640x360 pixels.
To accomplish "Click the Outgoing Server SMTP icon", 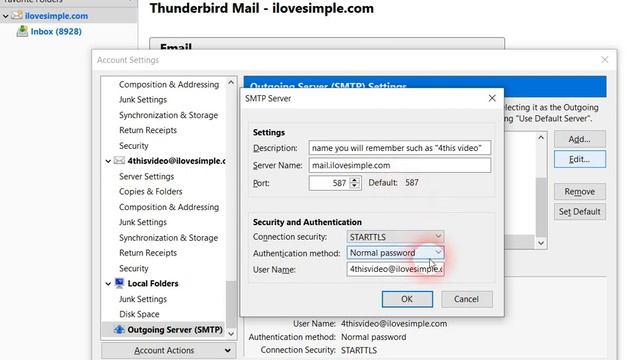I will (119, 329).
